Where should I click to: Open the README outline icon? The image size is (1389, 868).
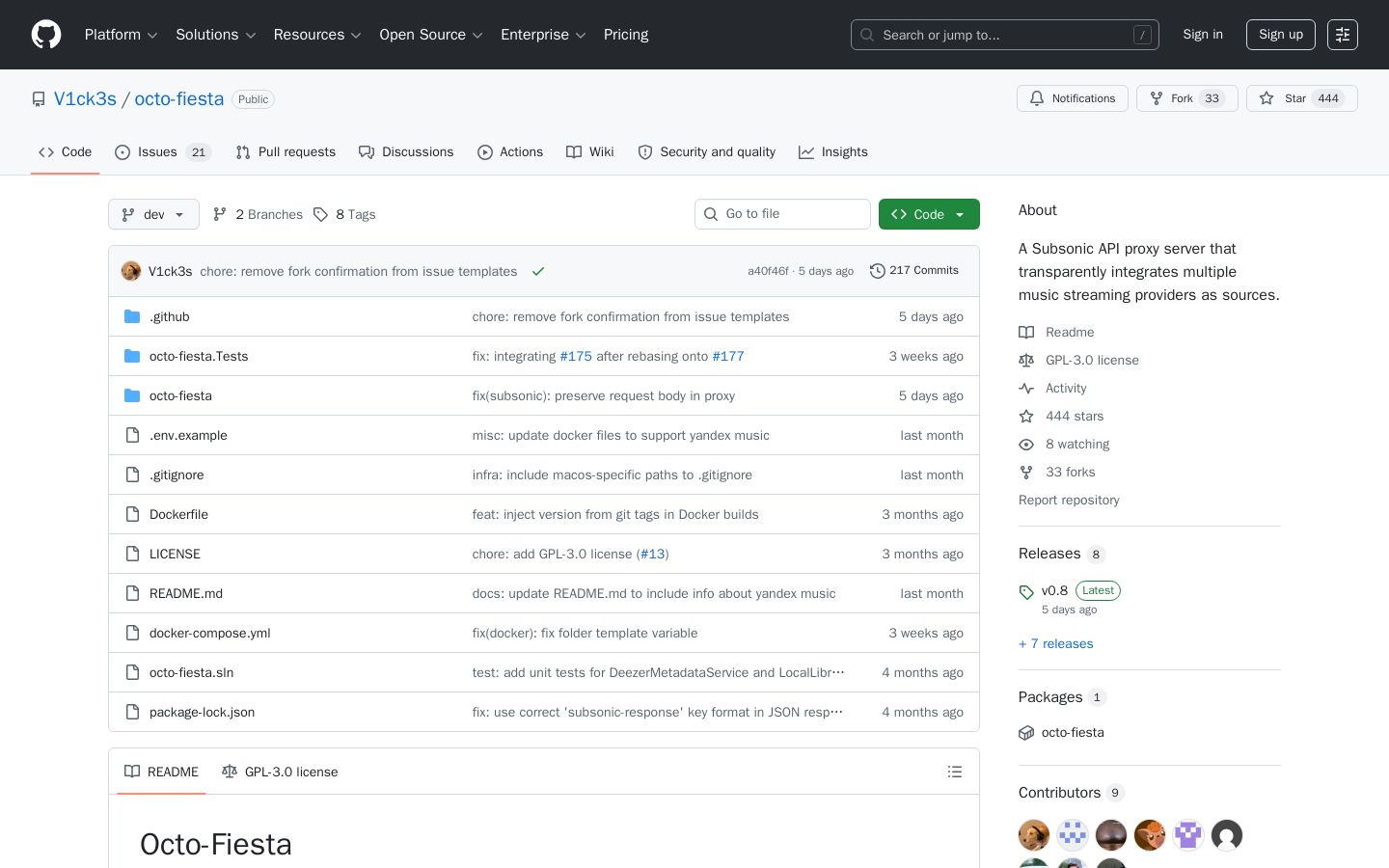click(955, 772)
